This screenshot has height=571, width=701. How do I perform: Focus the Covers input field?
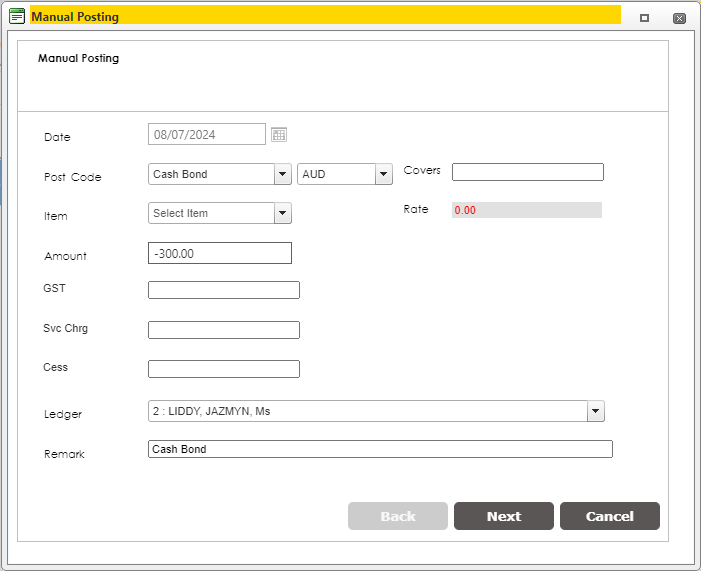pos(528,172)
